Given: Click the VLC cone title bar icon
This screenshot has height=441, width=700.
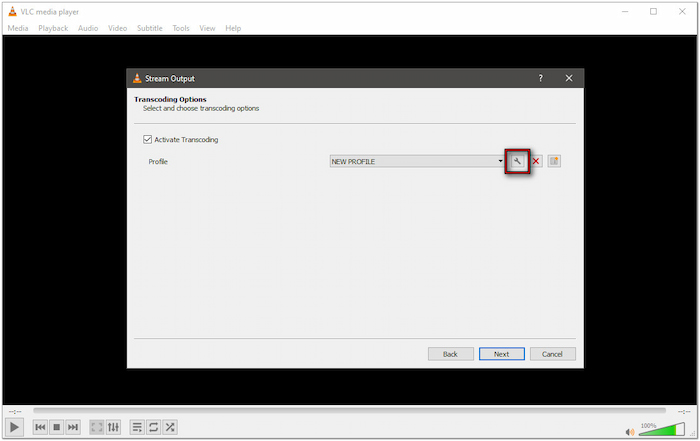Looking at the screenshot, I should click(x=12, y=12).
